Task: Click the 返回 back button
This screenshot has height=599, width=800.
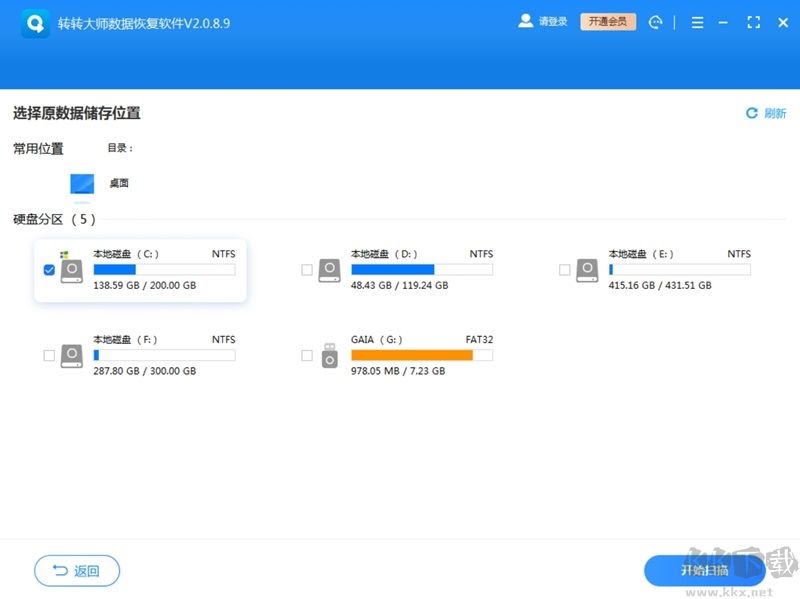Action: 76,569
